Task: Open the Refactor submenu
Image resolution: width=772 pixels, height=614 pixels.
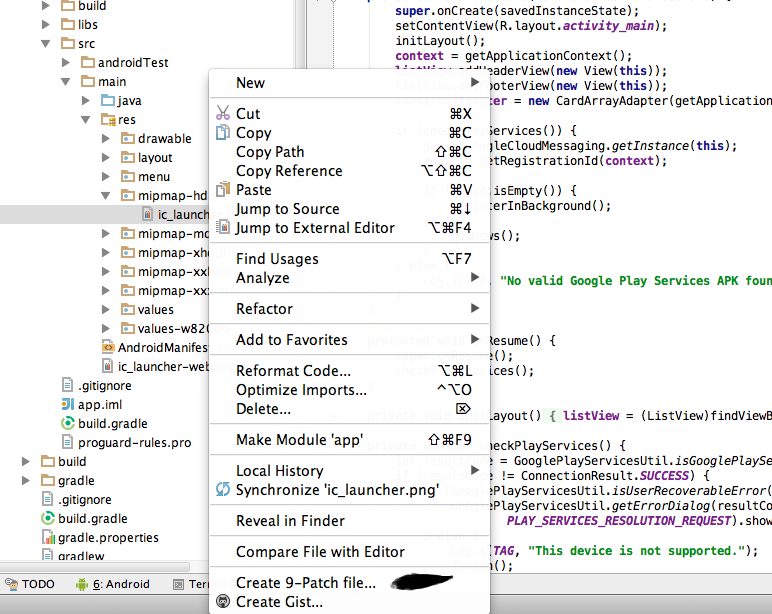Action: coord(350,309)
